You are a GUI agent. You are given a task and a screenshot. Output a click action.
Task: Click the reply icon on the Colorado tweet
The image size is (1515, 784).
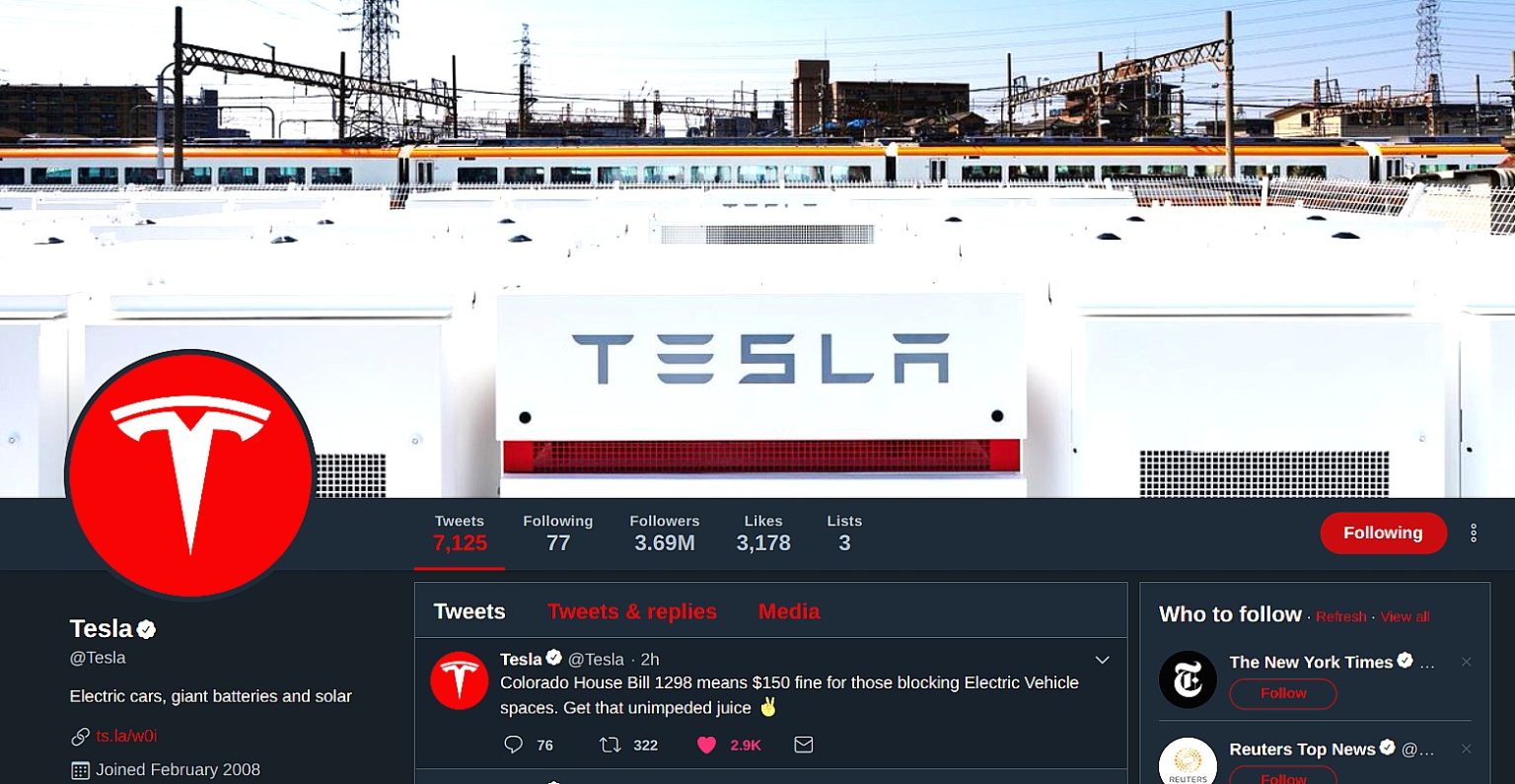pos(513,745)
